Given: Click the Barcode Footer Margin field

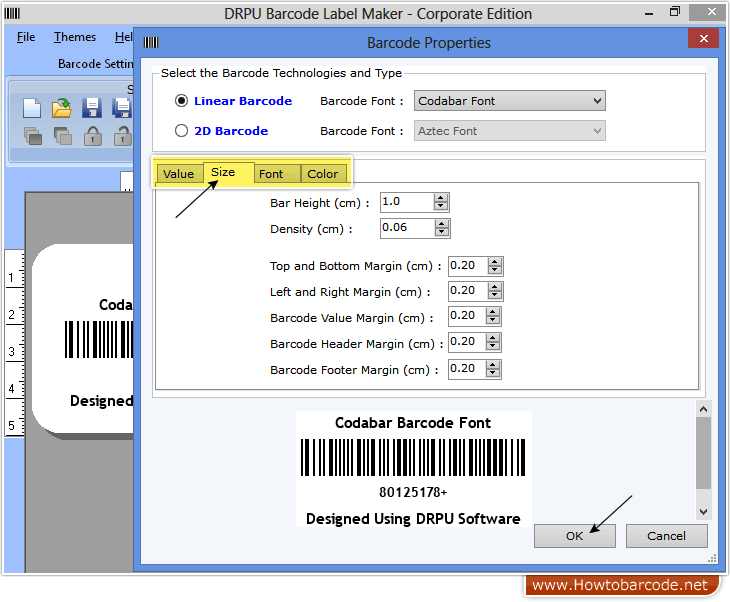Looking at the screenshot, I should [467, 369].
